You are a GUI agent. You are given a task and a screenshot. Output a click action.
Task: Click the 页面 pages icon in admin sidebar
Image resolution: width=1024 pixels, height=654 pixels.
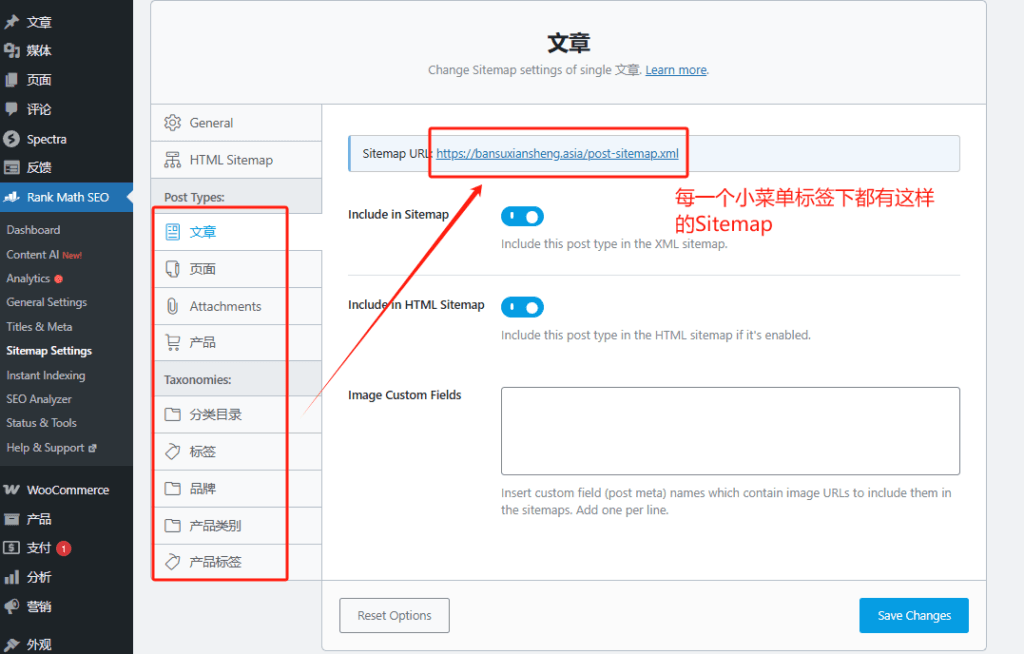[x=11, y=80]
